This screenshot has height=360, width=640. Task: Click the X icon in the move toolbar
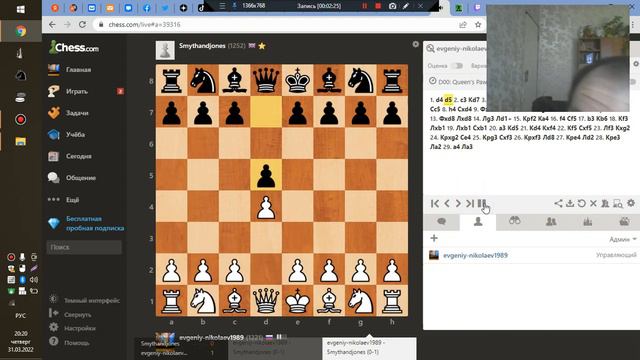pos(593,203)
